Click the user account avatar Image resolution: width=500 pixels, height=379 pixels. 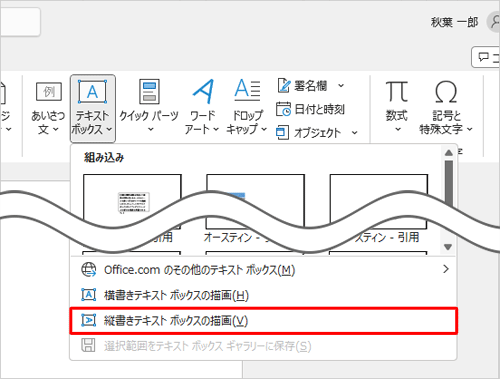(494, 22)
